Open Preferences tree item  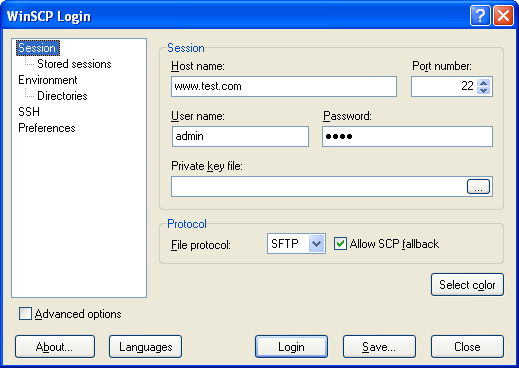[47, 128]
